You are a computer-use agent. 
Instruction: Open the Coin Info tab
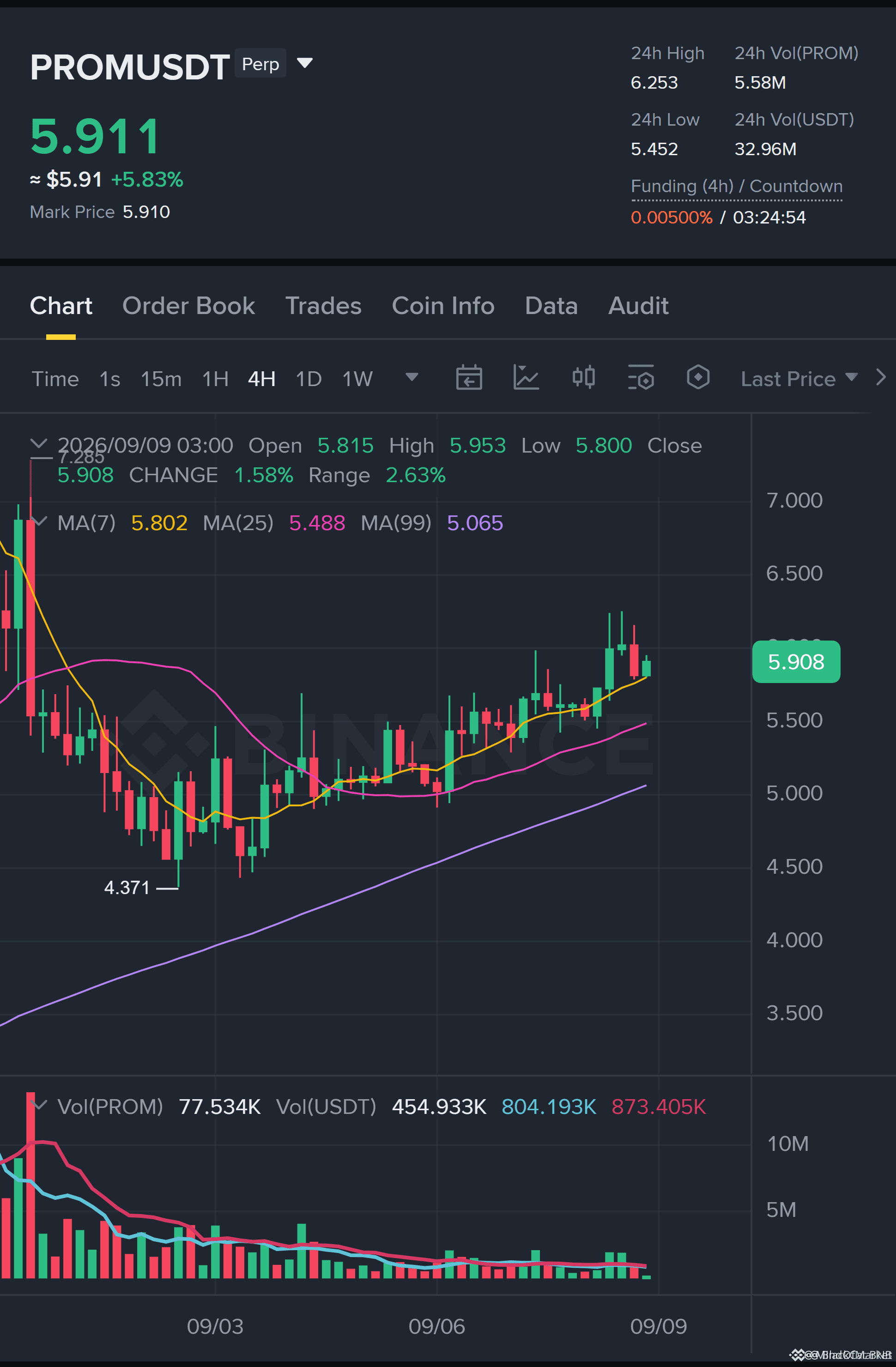[443, 306]
